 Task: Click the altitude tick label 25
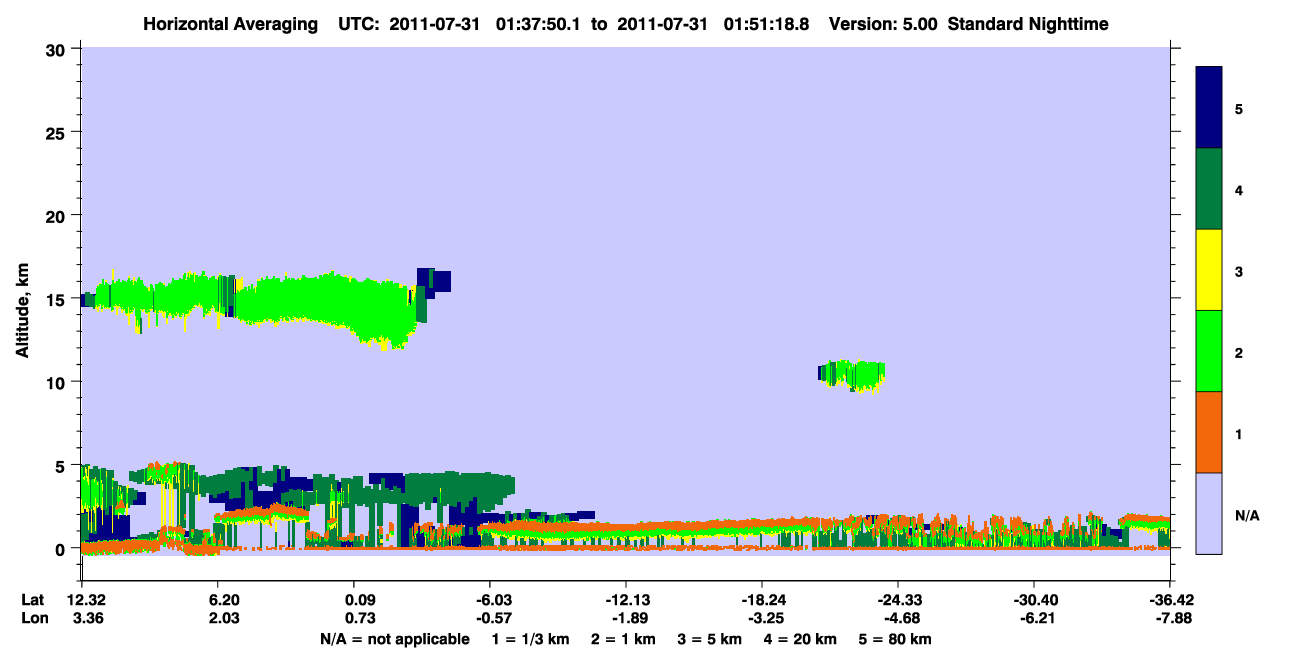(x=57, y=132)
